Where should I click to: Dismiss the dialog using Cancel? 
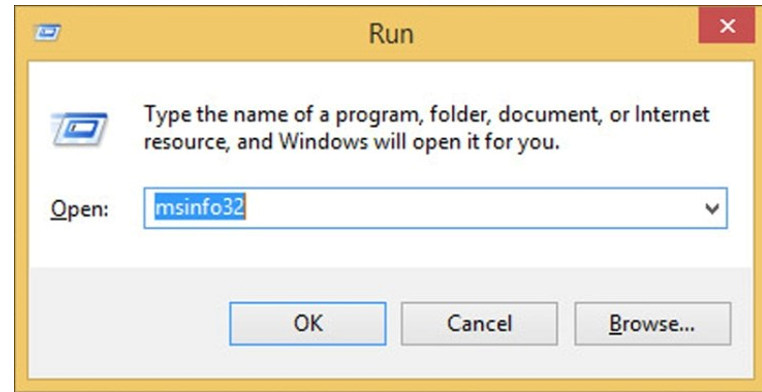479,324
